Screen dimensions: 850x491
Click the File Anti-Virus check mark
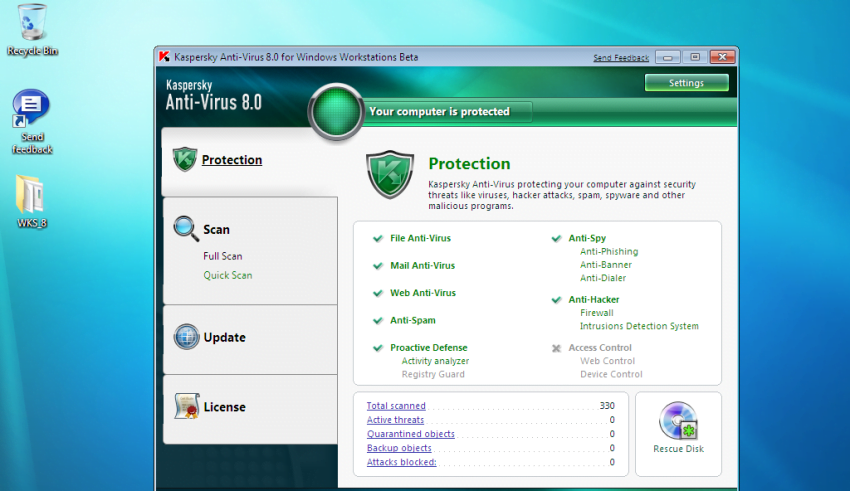[x=378, y=238]
